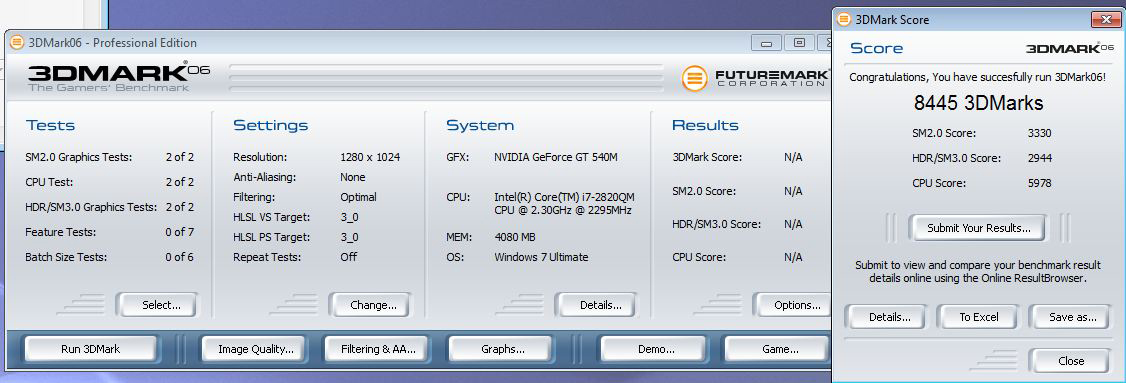The image size is (1126, 383).
Task: Click the NVIDIA GeForce GT 540M text
Action: pos(556,157)
